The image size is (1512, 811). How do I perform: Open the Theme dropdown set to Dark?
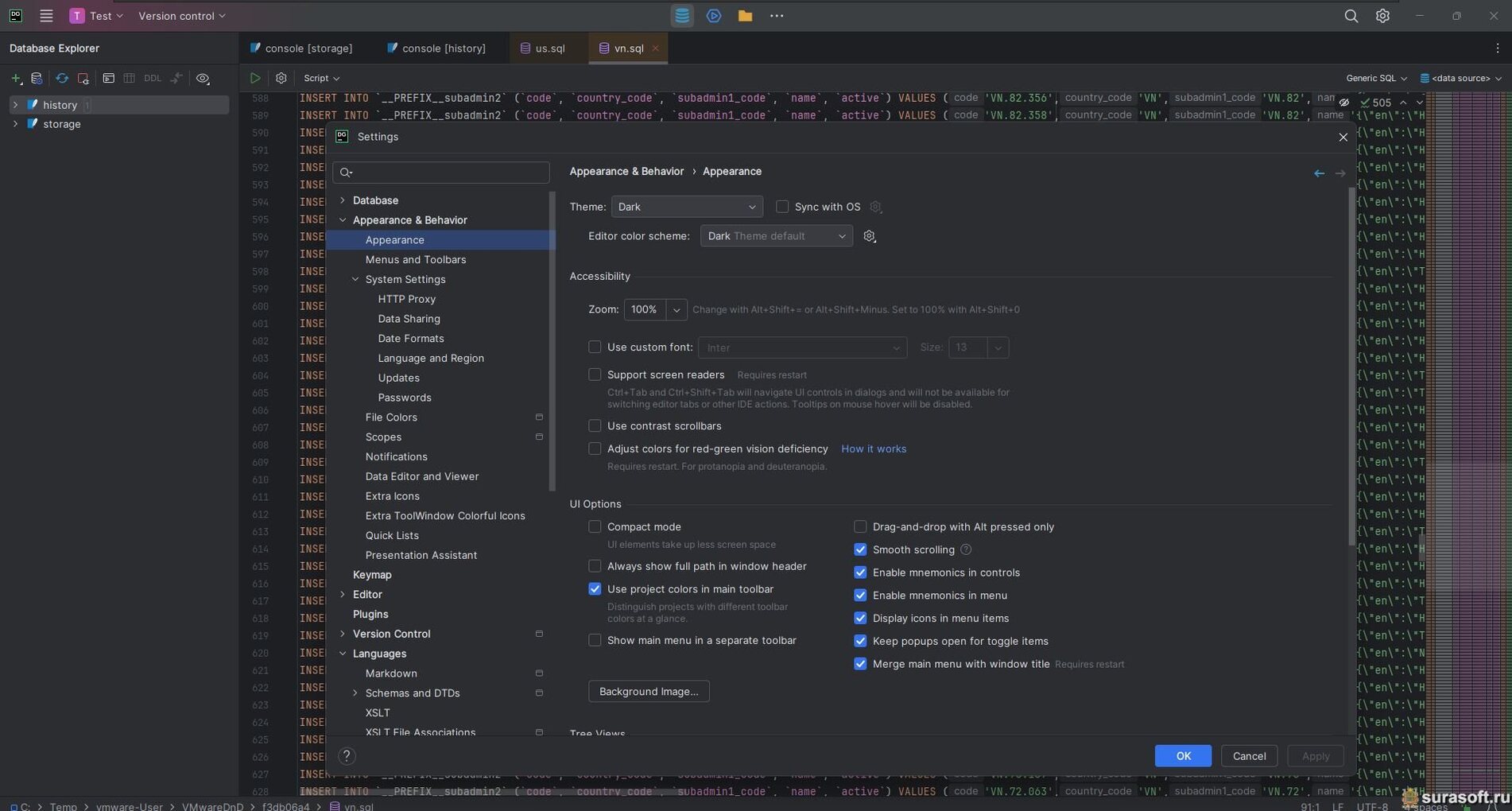point(686,207)
